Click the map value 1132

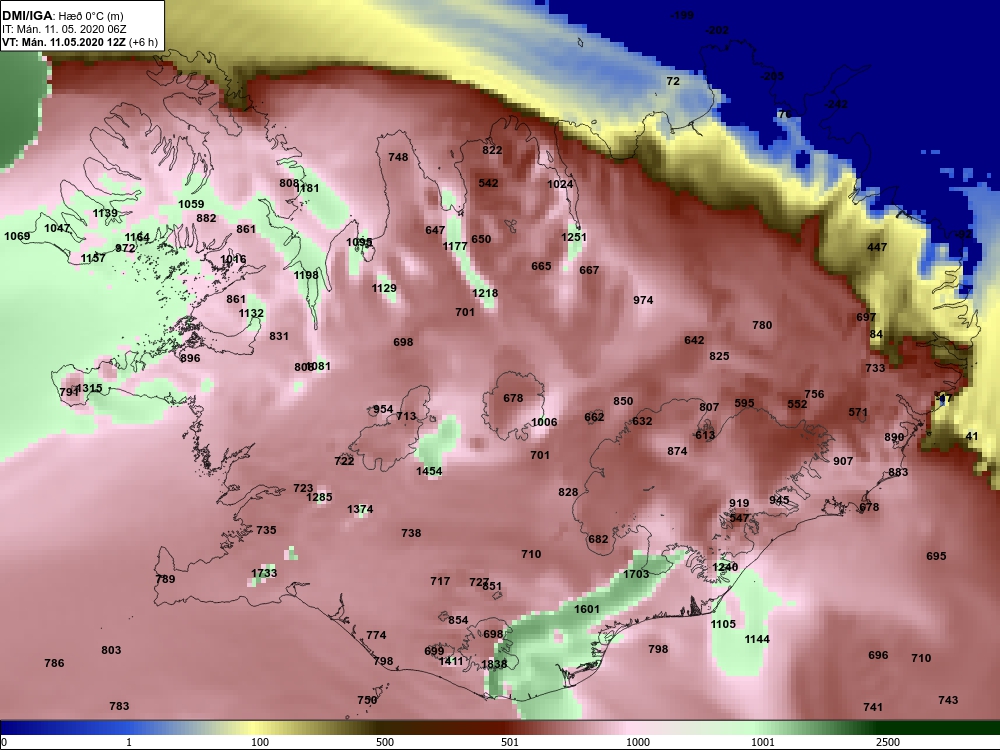coord(251,313)
